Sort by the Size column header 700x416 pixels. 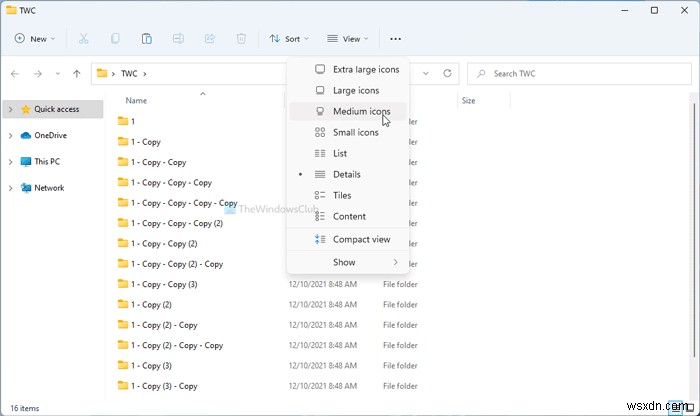pyautogui.click(x=468, y=100)
